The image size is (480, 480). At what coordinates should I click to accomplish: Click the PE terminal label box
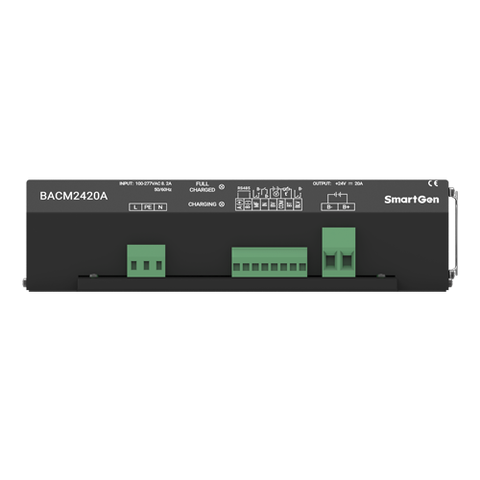[148, 207]
